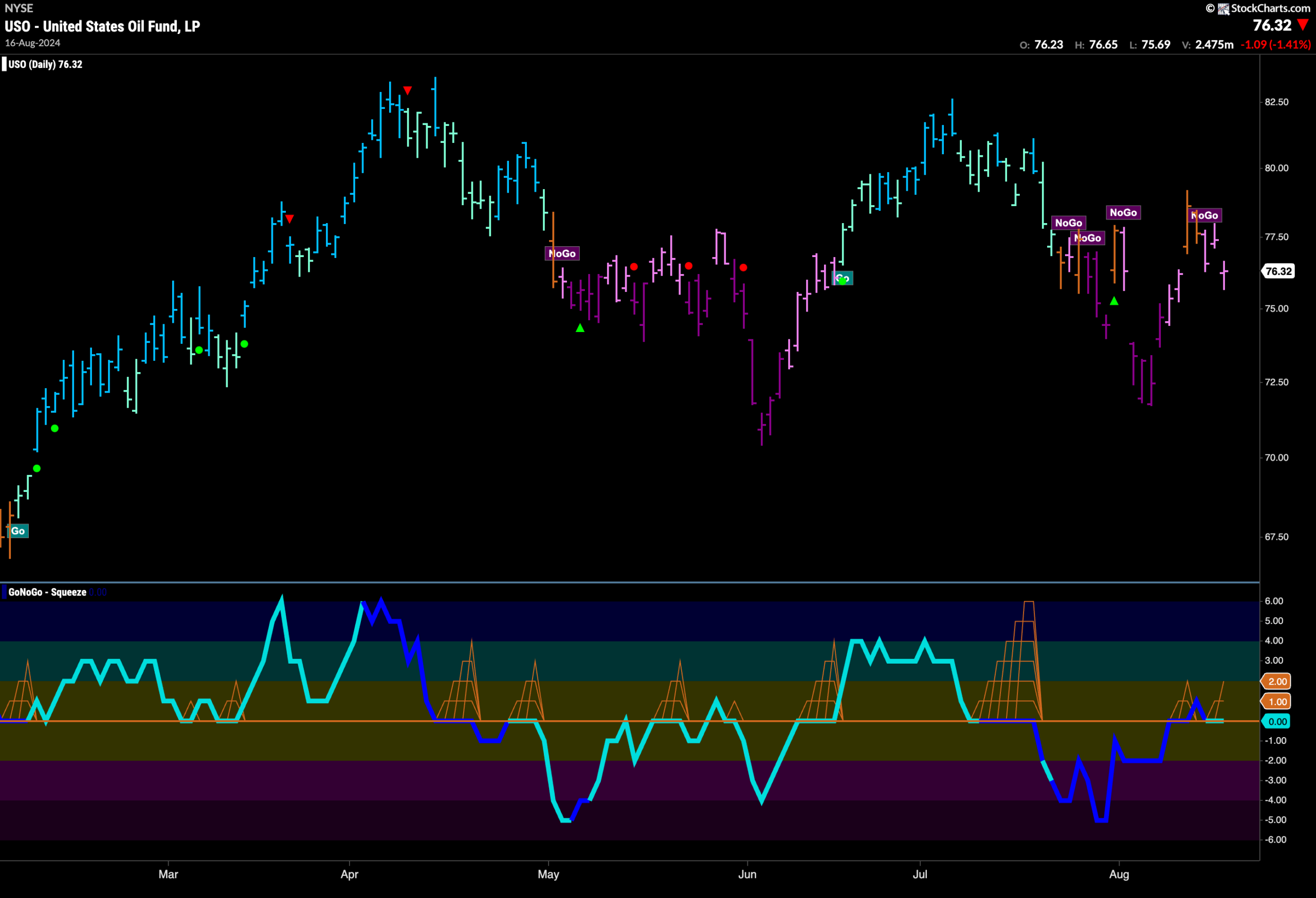Click the Go signal label in mid-June

(843, 278)
